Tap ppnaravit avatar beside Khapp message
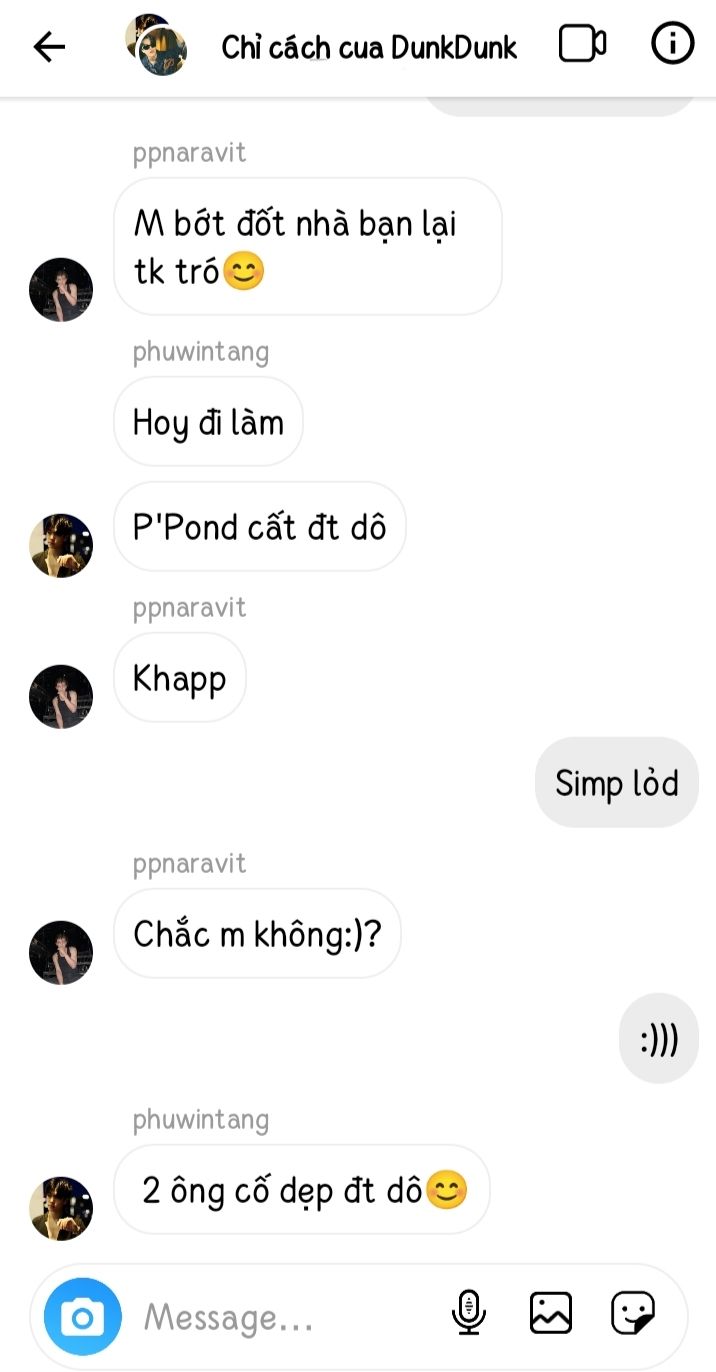The width and height of the screenshot is (716, 1372). pyautogui.click(x=61, y=696)
